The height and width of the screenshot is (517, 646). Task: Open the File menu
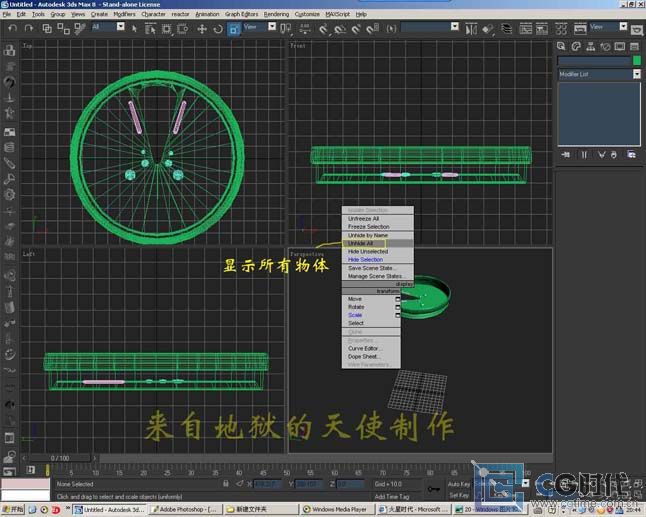7,14
